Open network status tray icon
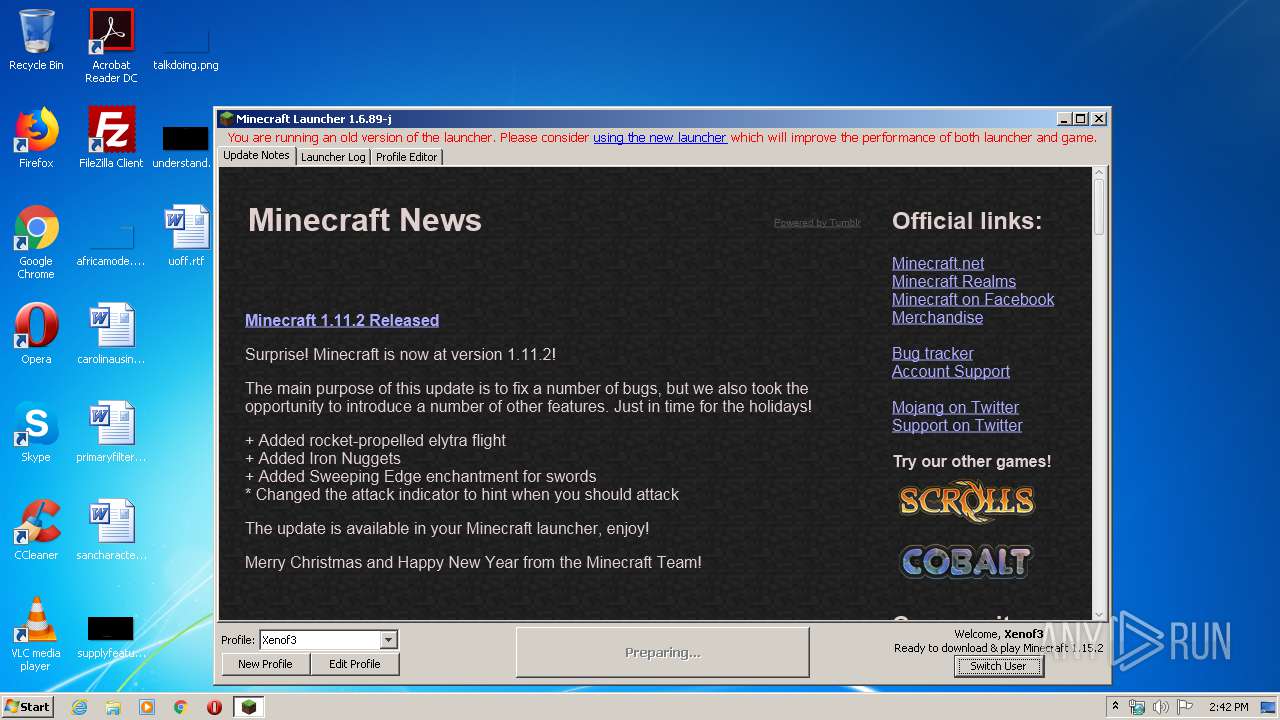Screen dimensions: 1280x720 (1138, 707)
